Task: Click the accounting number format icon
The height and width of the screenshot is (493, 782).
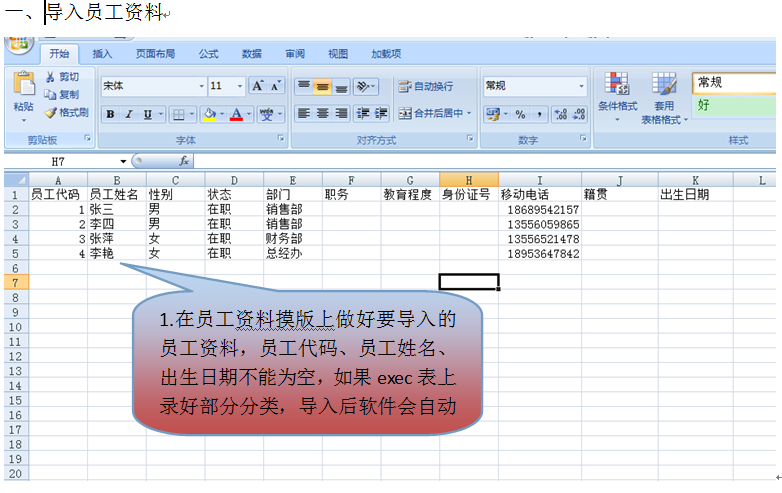Action: [x=493, y=114]
